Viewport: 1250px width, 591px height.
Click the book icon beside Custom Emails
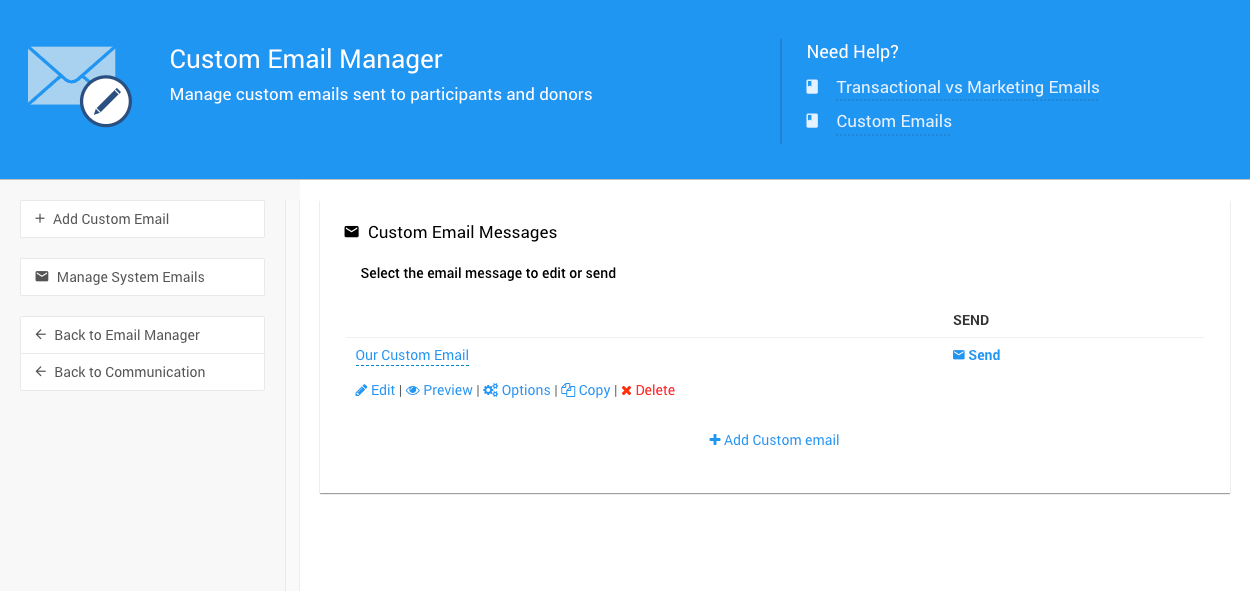(x=812, y=121)
